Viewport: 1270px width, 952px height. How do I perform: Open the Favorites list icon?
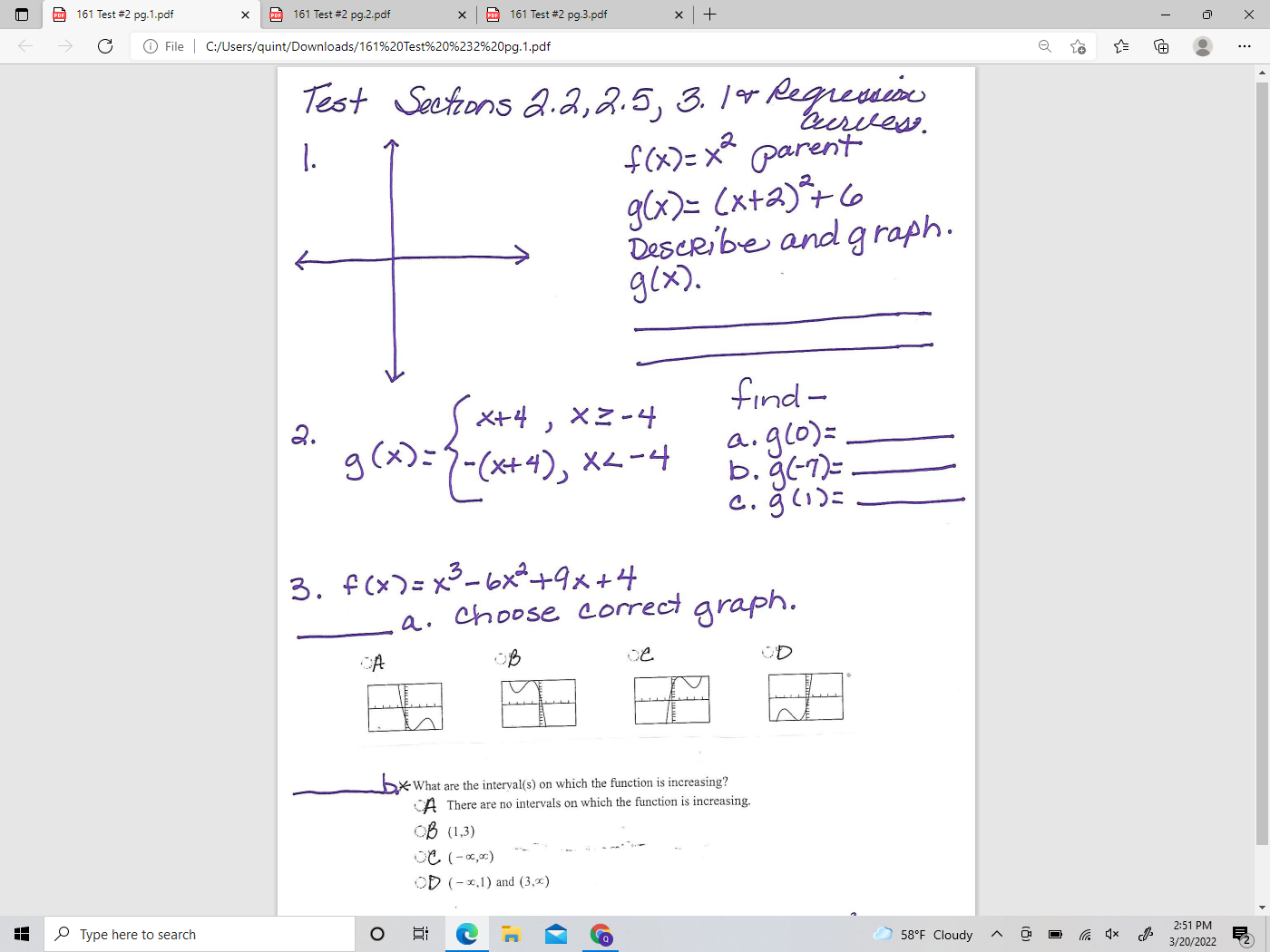click(x=1121, y=45)
